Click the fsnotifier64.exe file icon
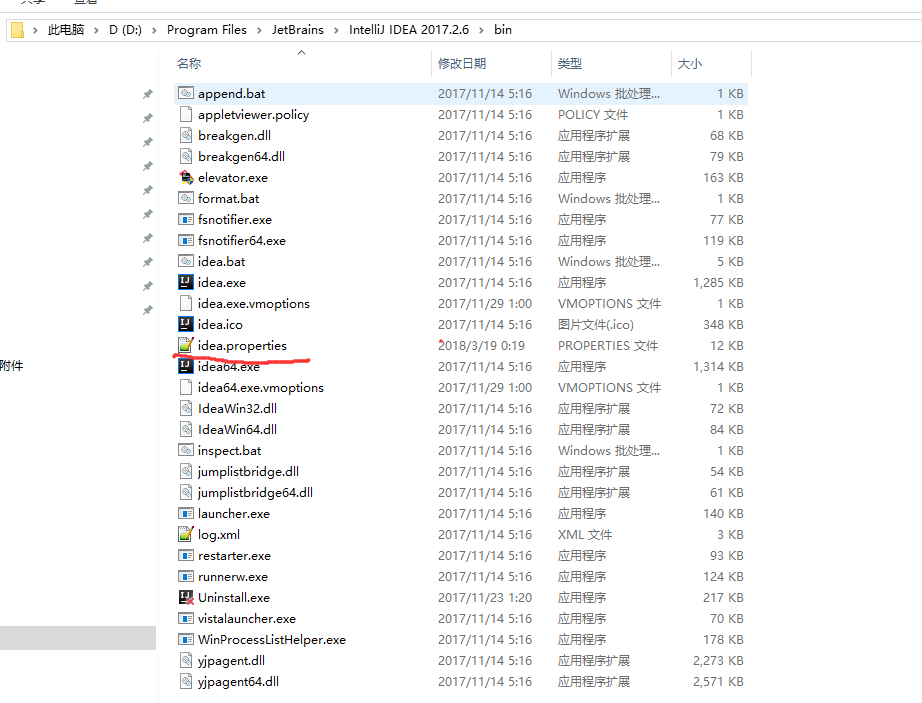 pyautogui.click(x=186, y=240)
